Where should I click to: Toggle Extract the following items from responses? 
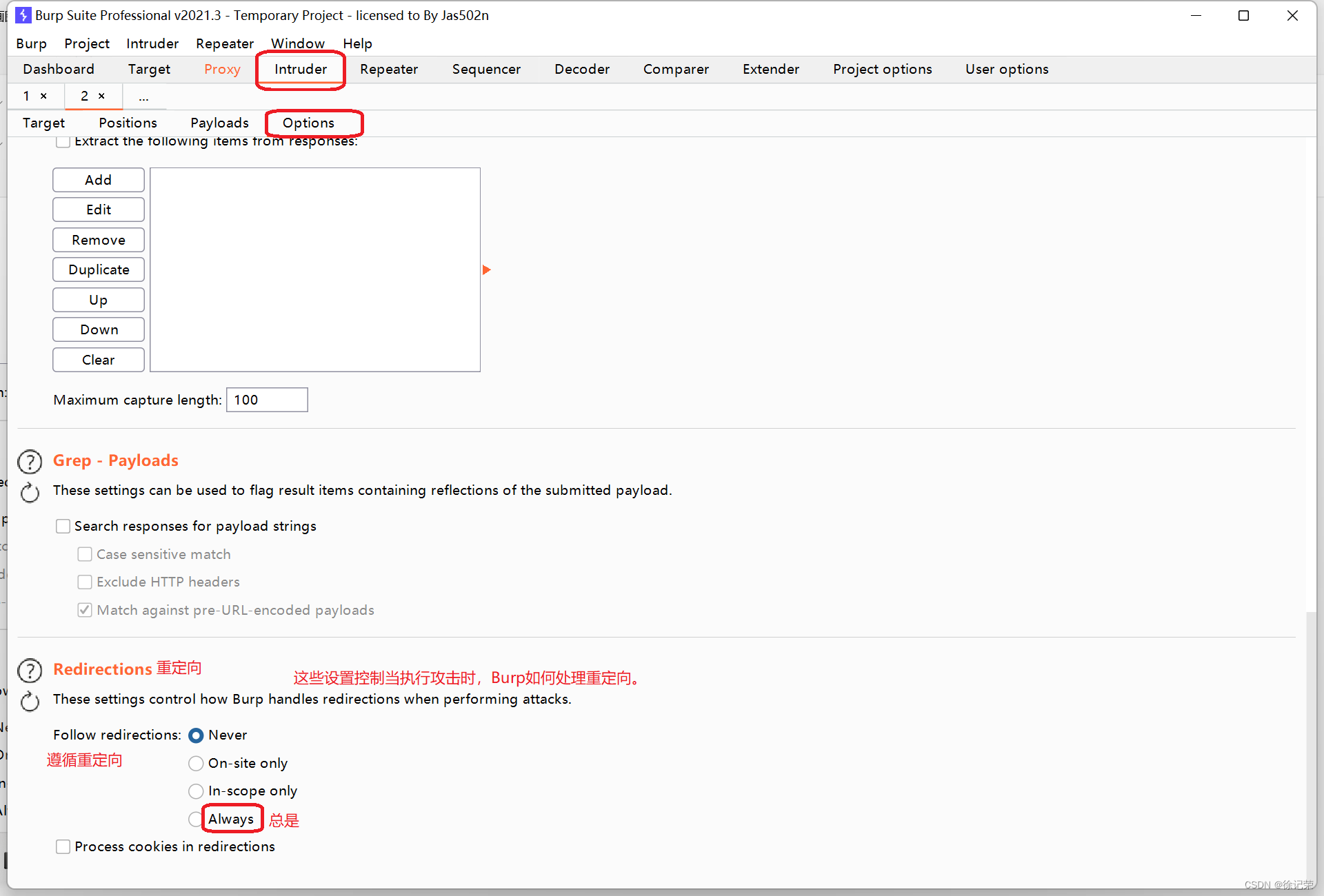coord(63,141)
